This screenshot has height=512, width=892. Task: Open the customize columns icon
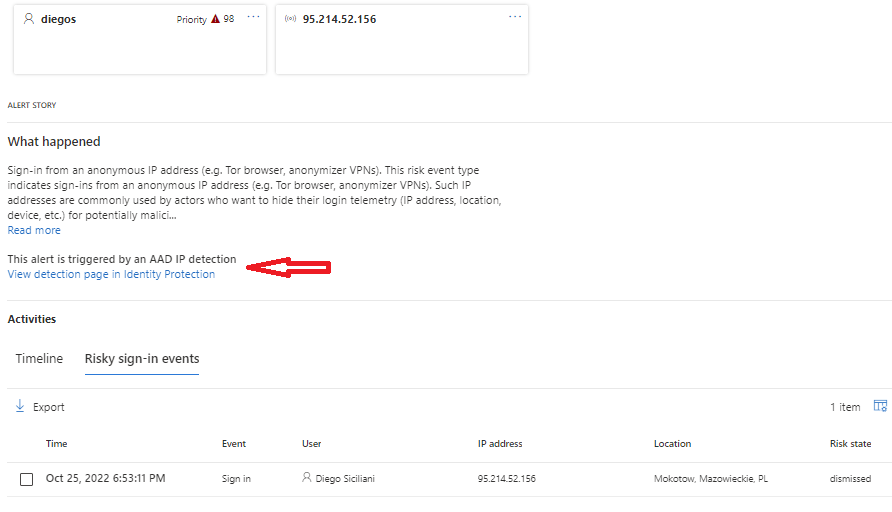[x=880, y=406]
